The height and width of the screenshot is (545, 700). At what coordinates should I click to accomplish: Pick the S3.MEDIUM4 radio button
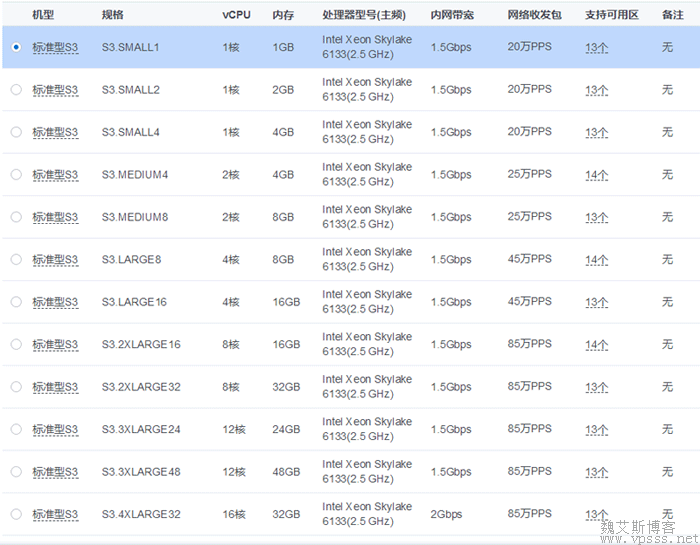[16, 175]
